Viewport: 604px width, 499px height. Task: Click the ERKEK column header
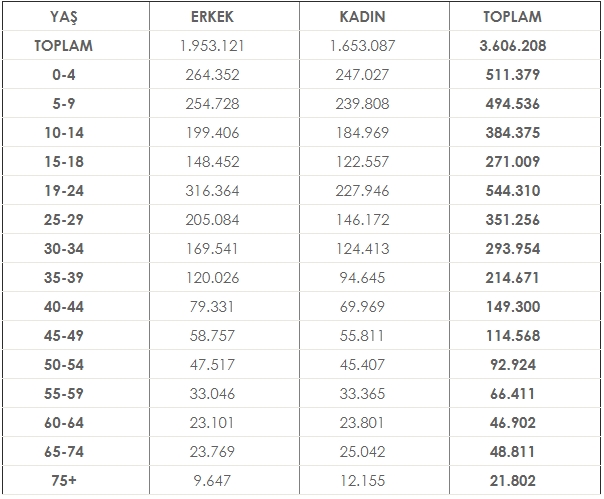point(213,17)
